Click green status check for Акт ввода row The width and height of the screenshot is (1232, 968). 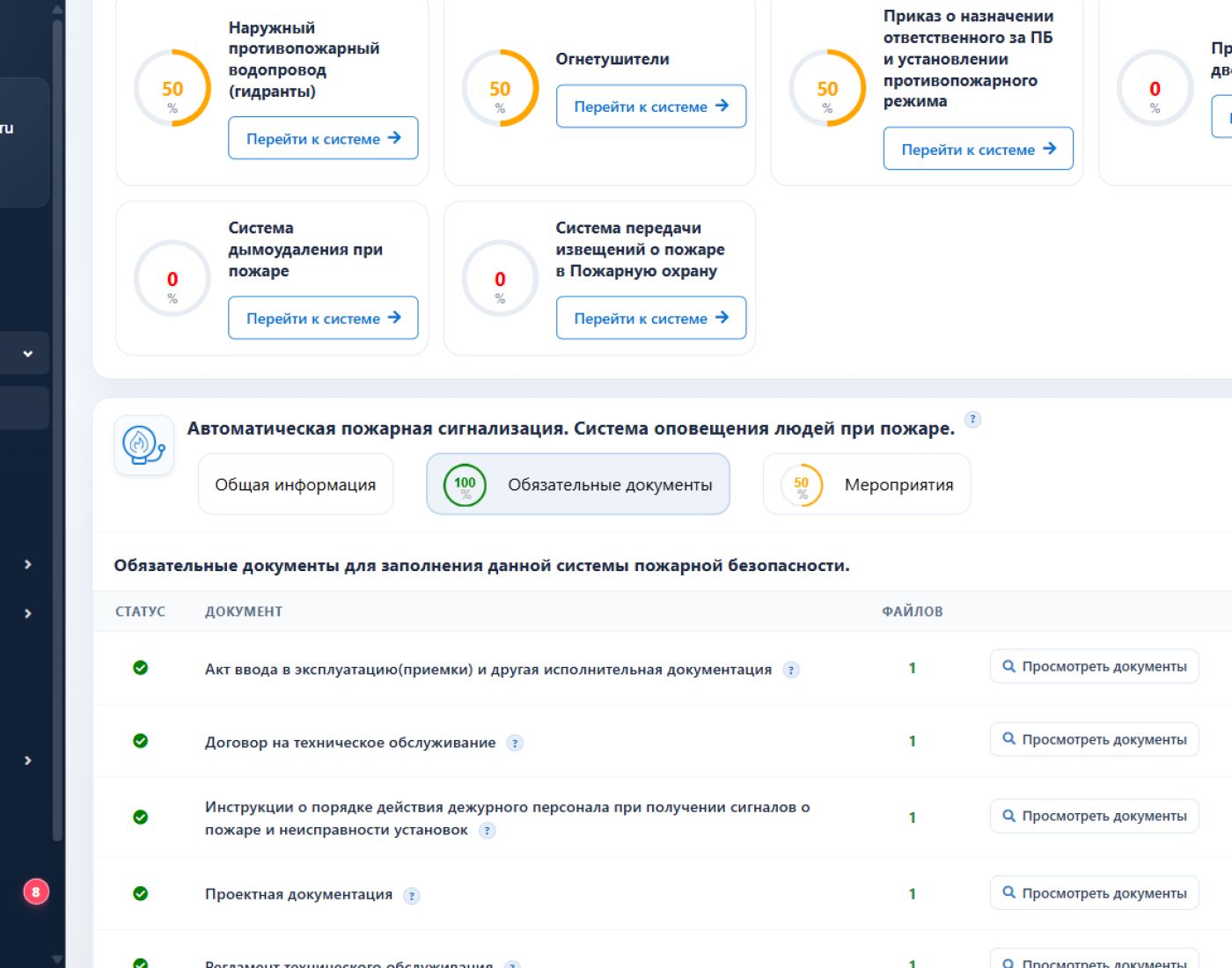140,668
